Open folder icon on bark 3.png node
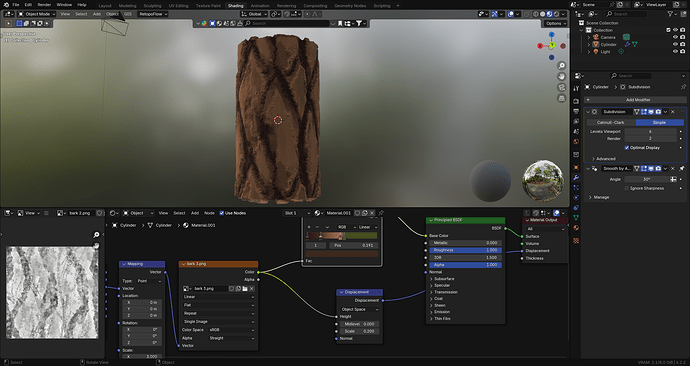The width and height of the screenshot is (690, 366). (245, 289)
